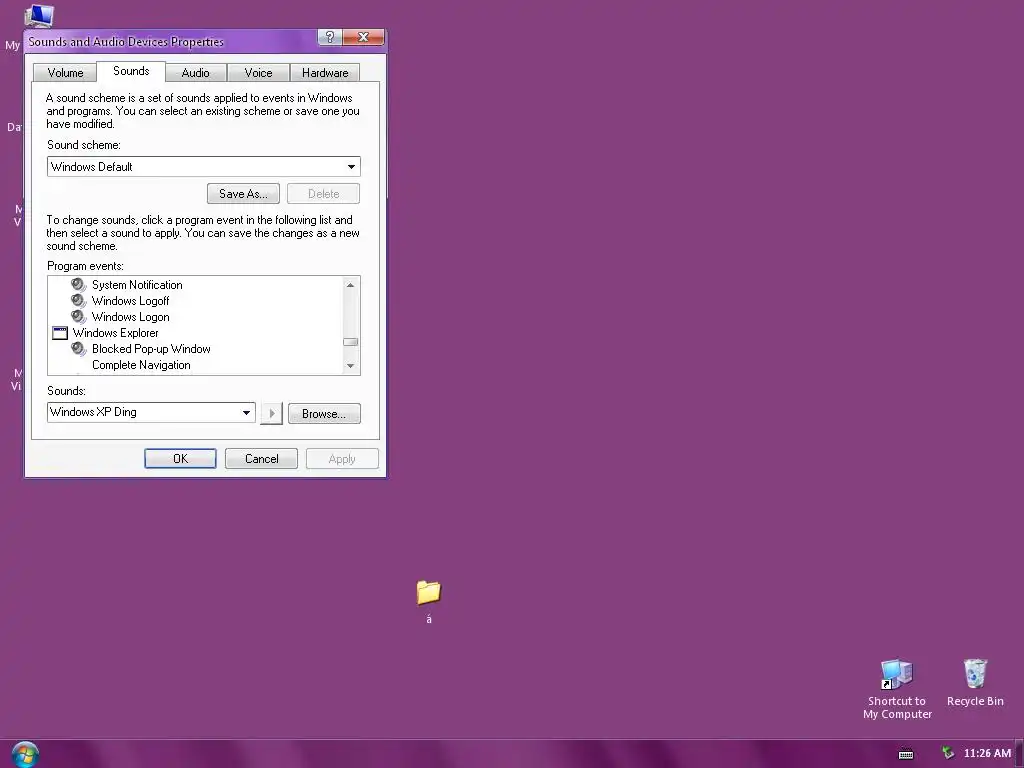Click the green network tray icon
This screenshot has width=1024, height=768.
(x=948, y=753)
